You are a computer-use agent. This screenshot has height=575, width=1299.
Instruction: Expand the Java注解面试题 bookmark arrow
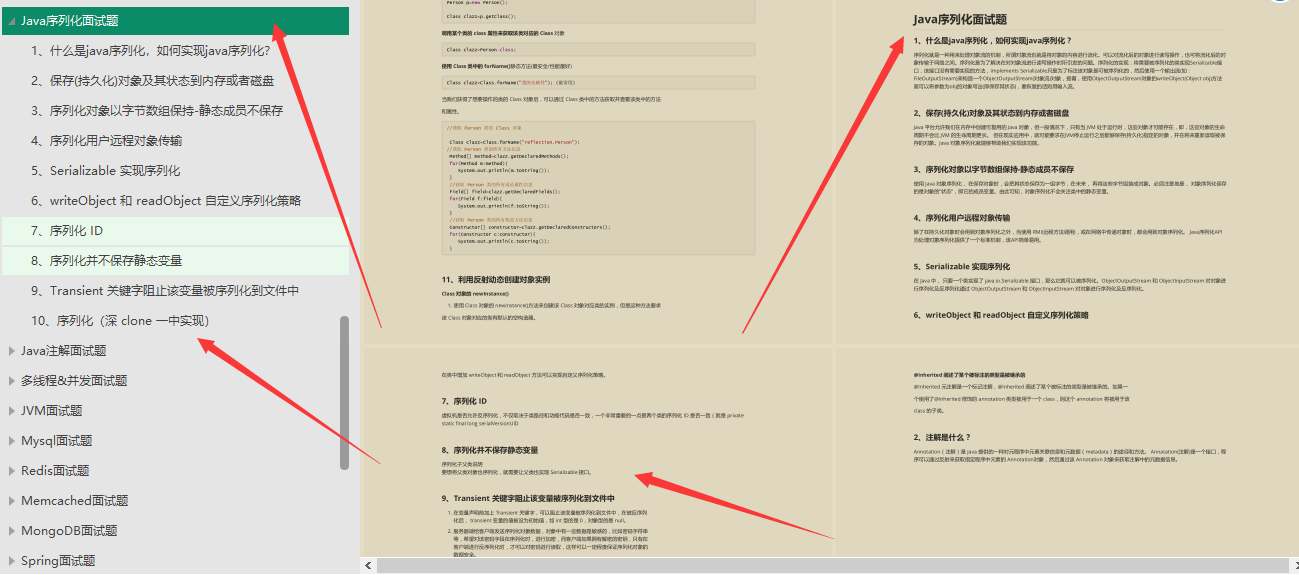click(11, 350)
